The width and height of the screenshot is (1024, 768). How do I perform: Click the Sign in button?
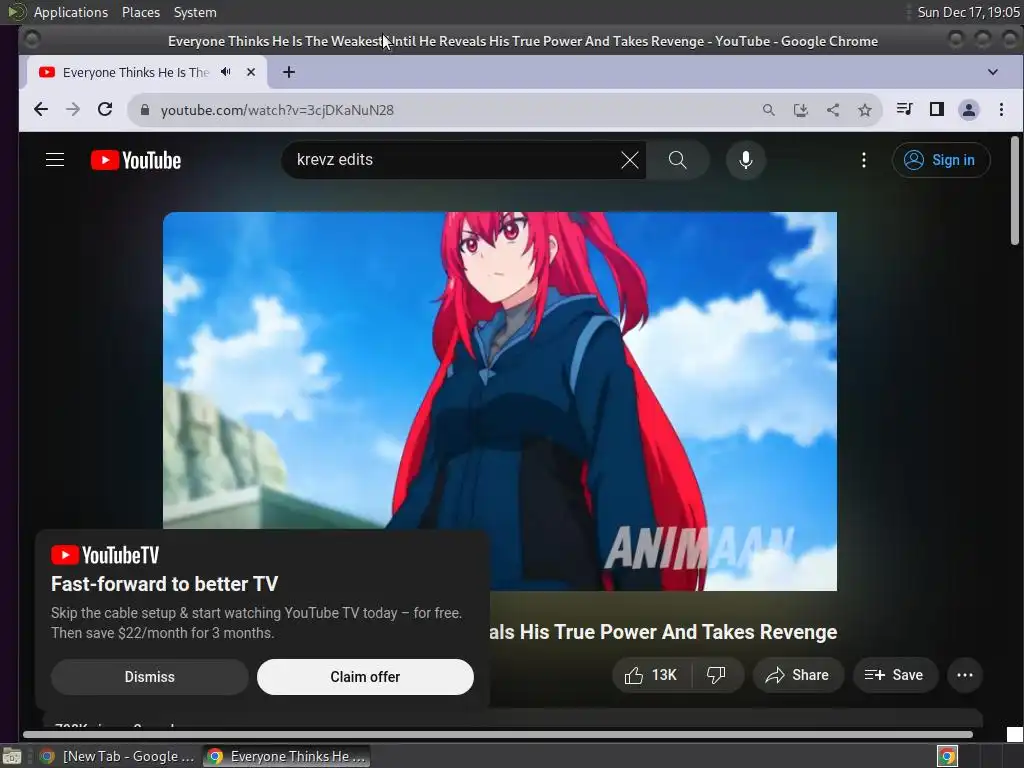[x=940, y=160]
